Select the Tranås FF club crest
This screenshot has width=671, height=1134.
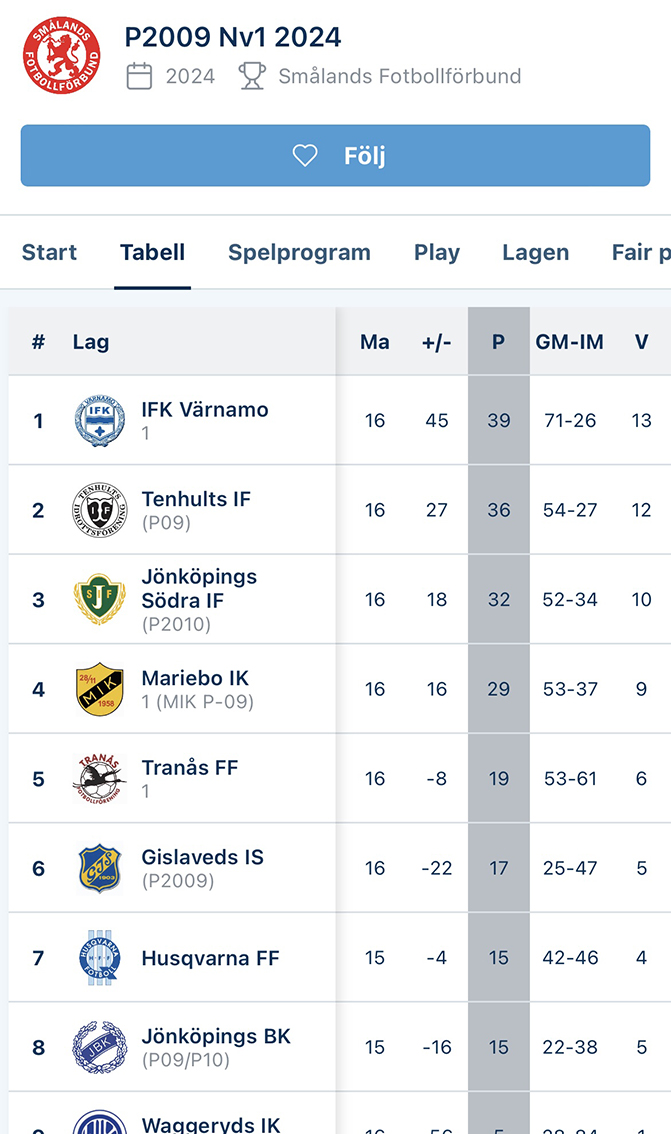pos(100,779)
